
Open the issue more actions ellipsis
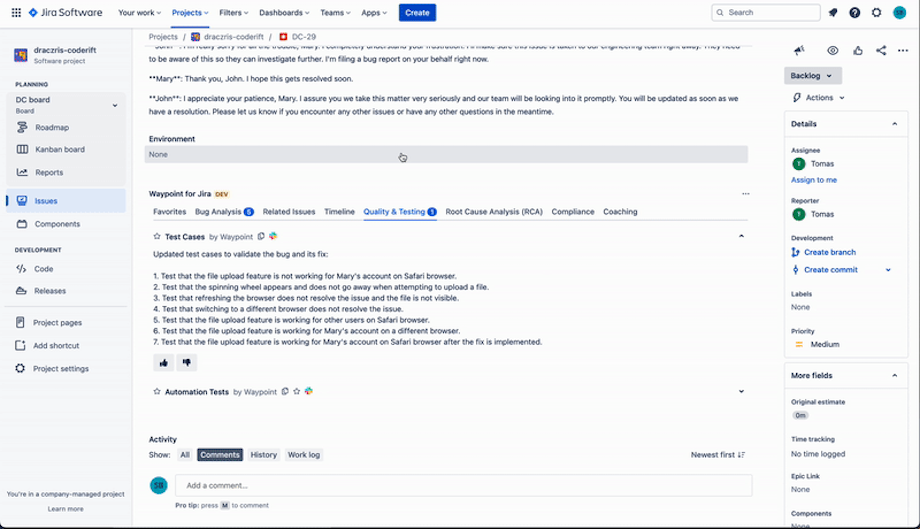(x=903, y=50)
